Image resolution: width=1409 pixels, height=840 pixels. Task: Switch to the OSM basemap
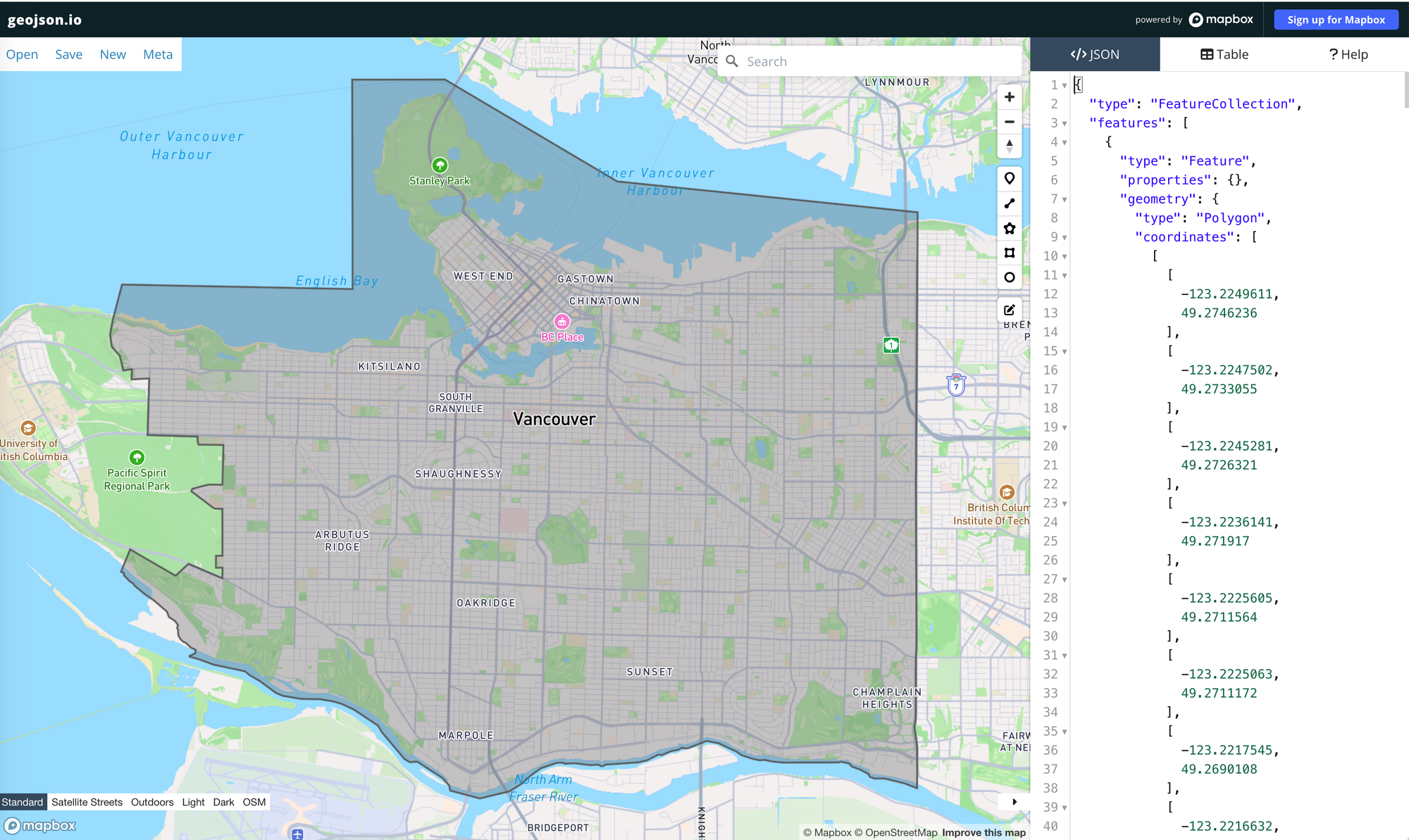(x=254, y=802)
